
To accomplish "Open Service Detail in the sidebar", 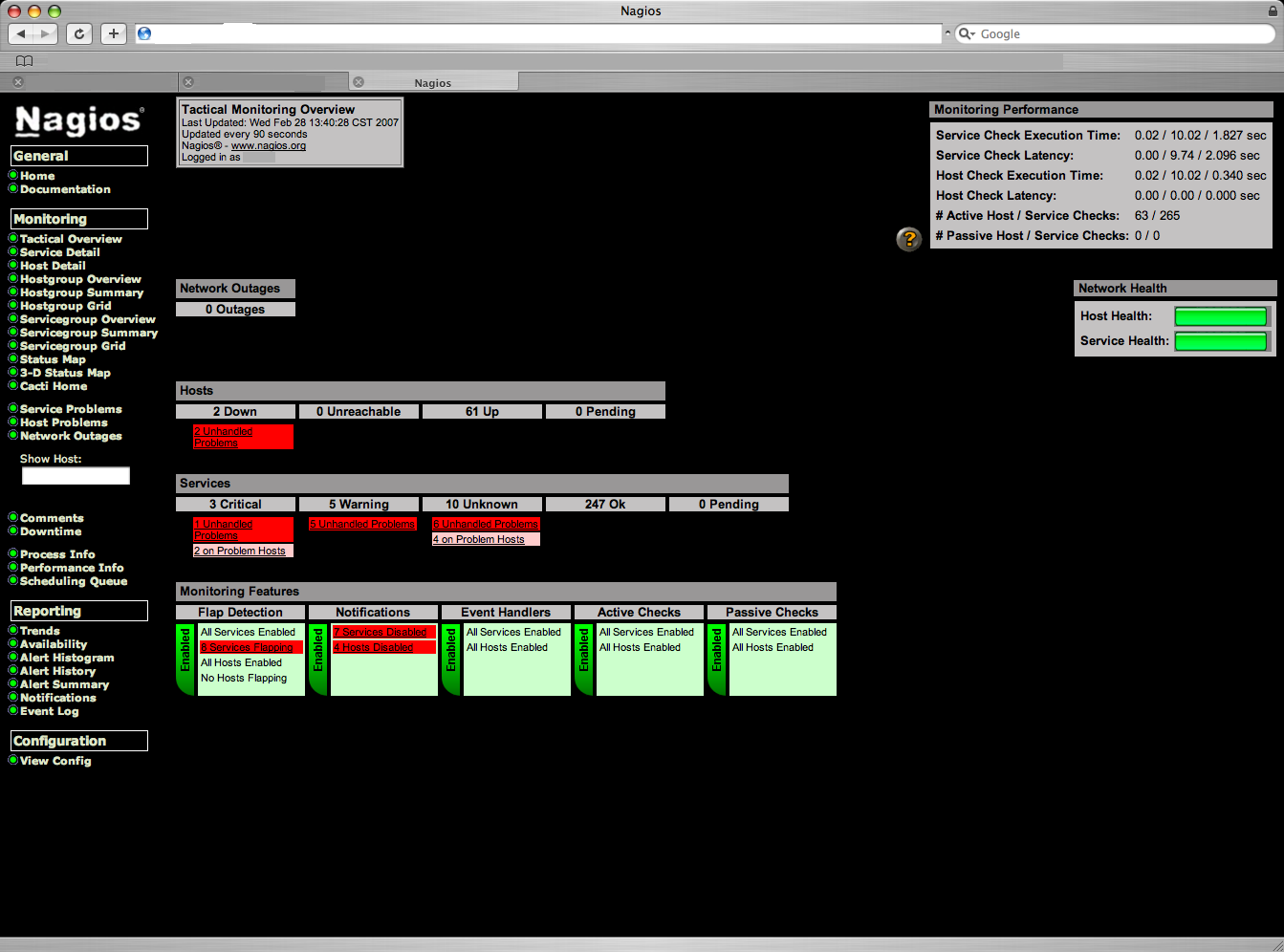I will coord(59,252).
